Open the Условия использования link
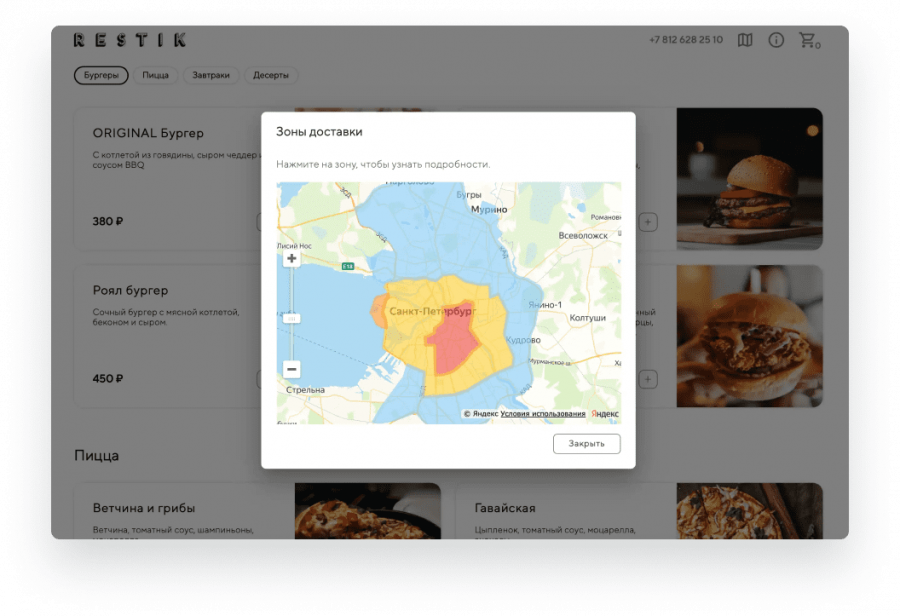Viewport: 900px width, 616px height. coord(542,414)
